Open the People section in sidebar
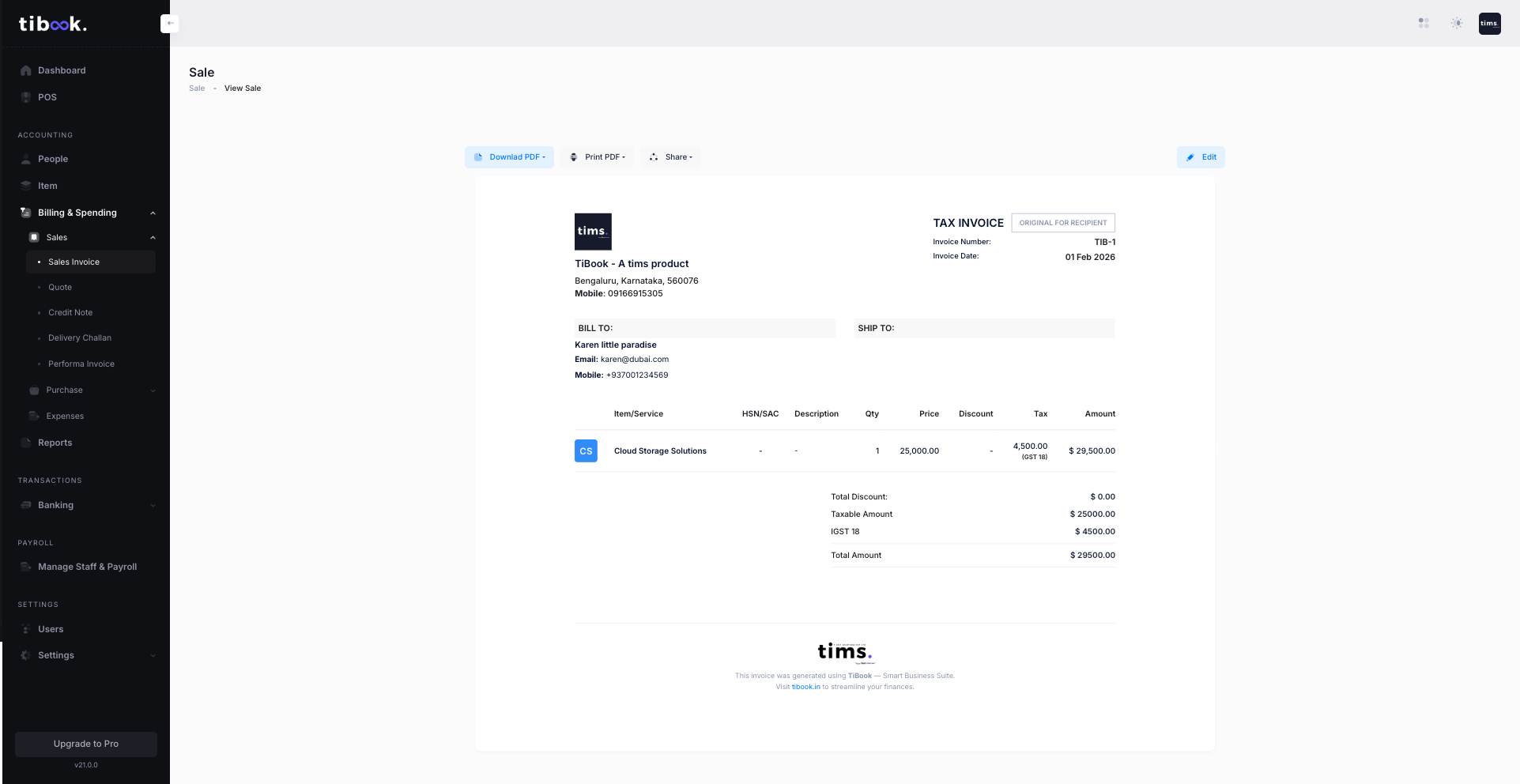Screen dimensions: 1520x784 pos(52,159)
